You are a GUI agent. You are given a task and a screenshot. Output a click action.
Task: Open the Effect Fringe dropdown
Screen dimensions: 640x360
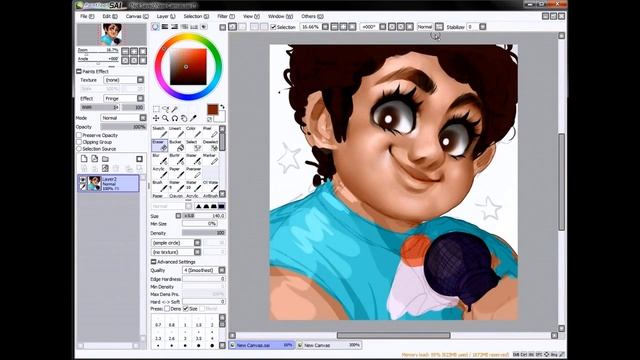[140, 98]
